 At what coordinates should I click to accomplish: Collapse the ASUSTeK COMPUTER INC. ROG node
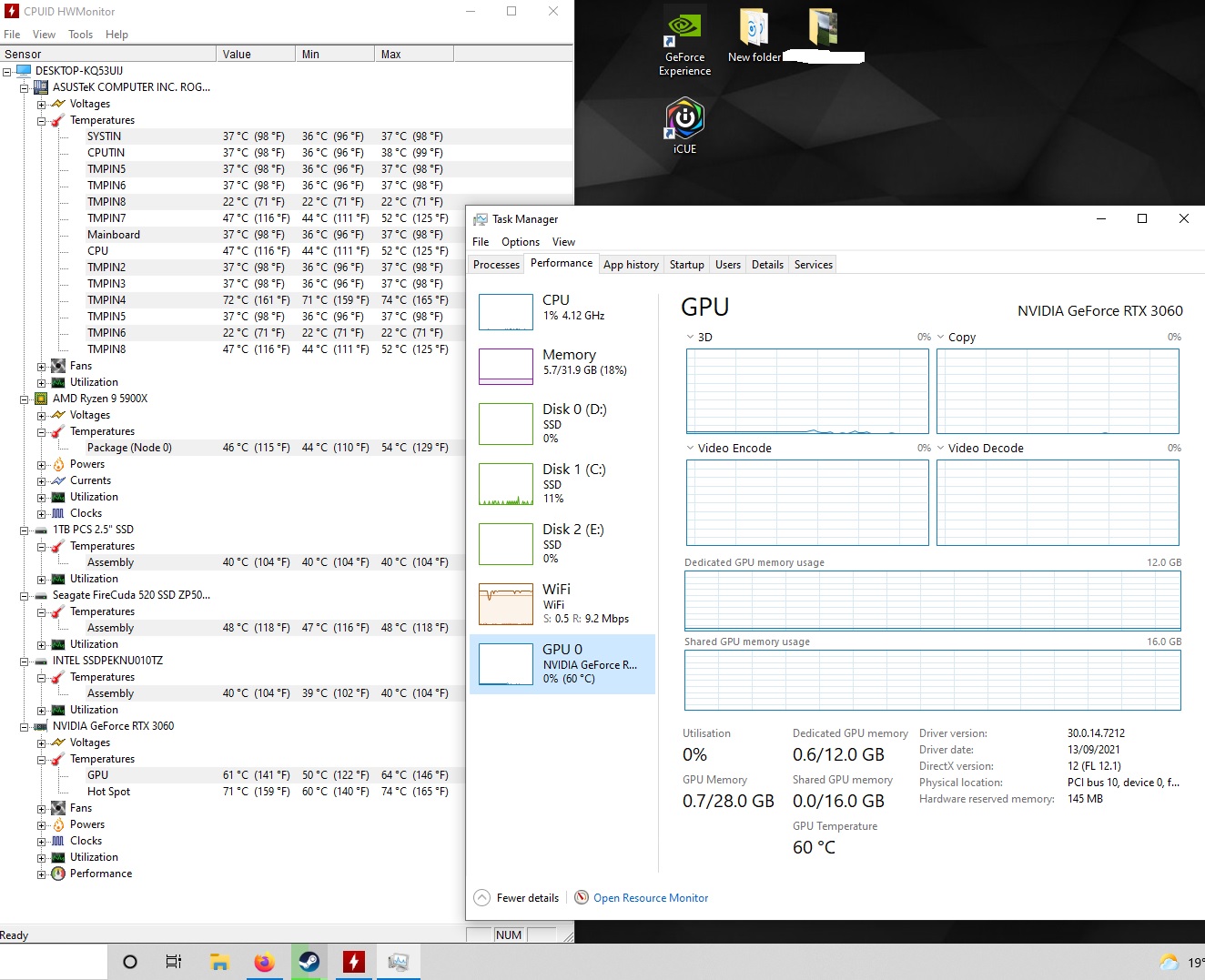tap(25, 87)
